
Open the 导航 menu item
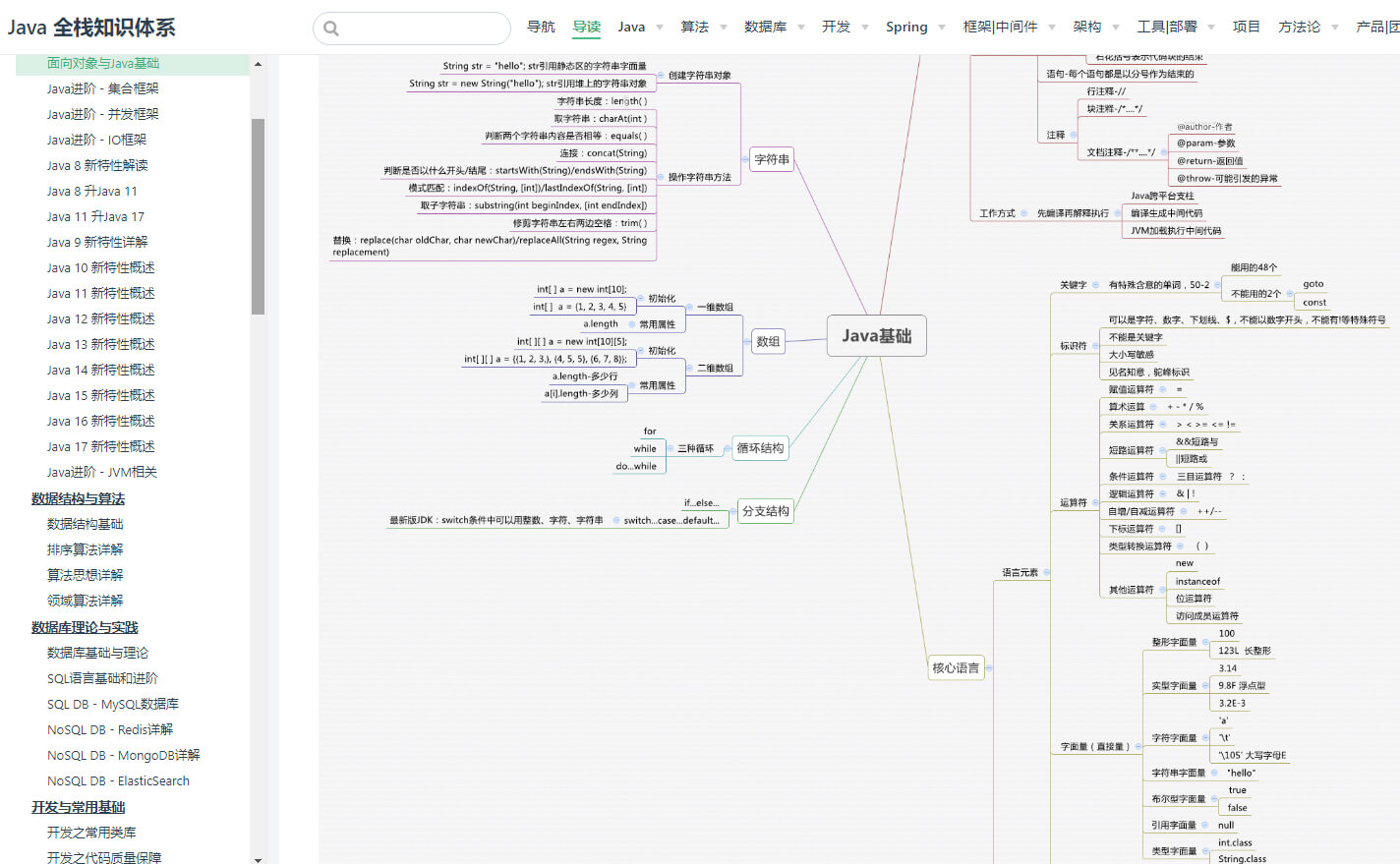(541, 28)
